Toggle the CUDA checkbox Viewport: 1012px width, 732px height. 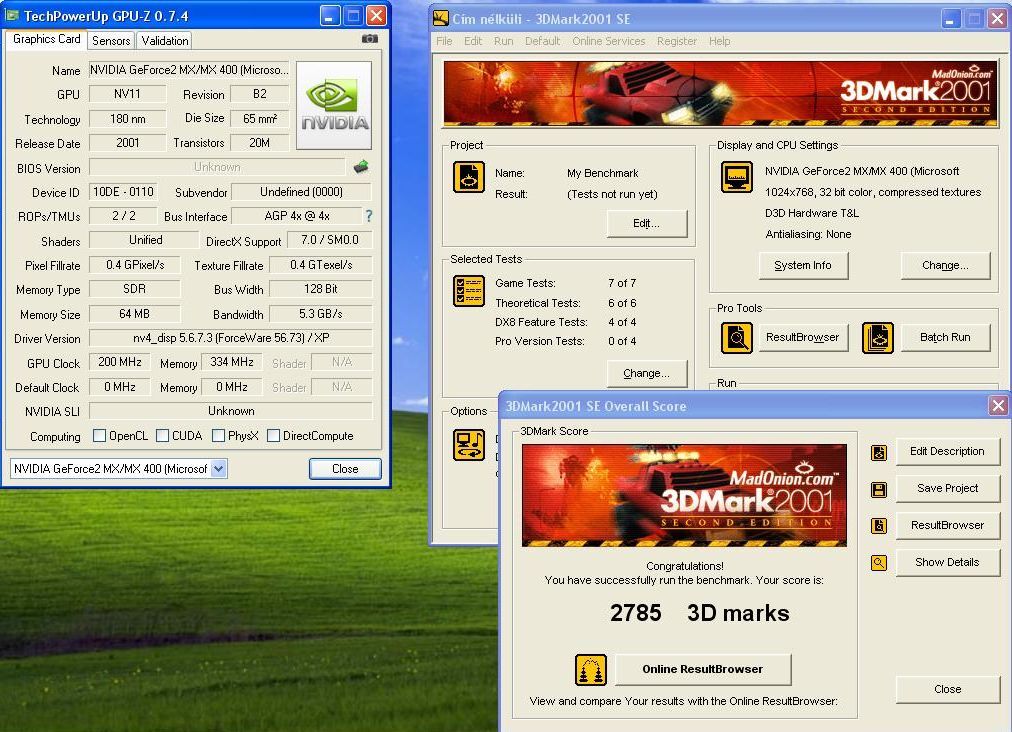[x=163, y=436]
